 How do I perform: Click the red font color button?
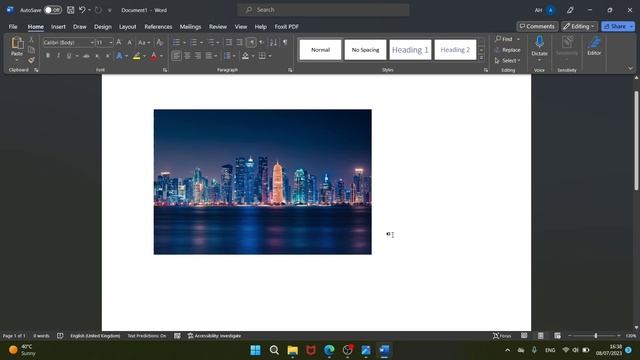pos(153,56)
